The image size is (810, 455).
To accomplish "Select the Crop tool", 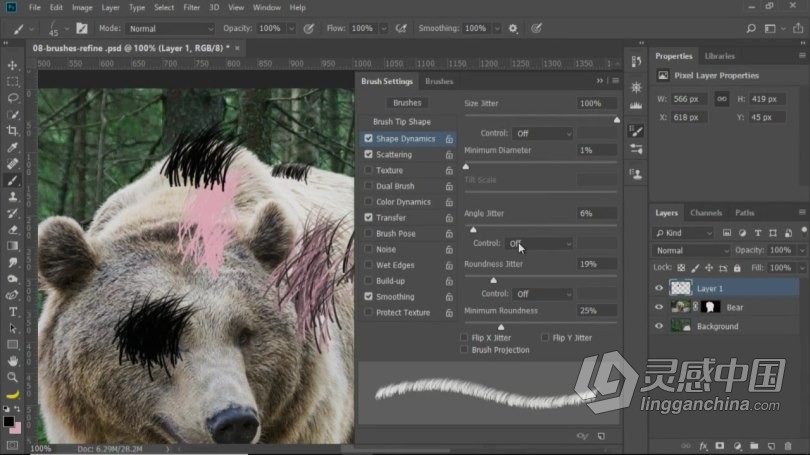I will click(x=13, y=131).
